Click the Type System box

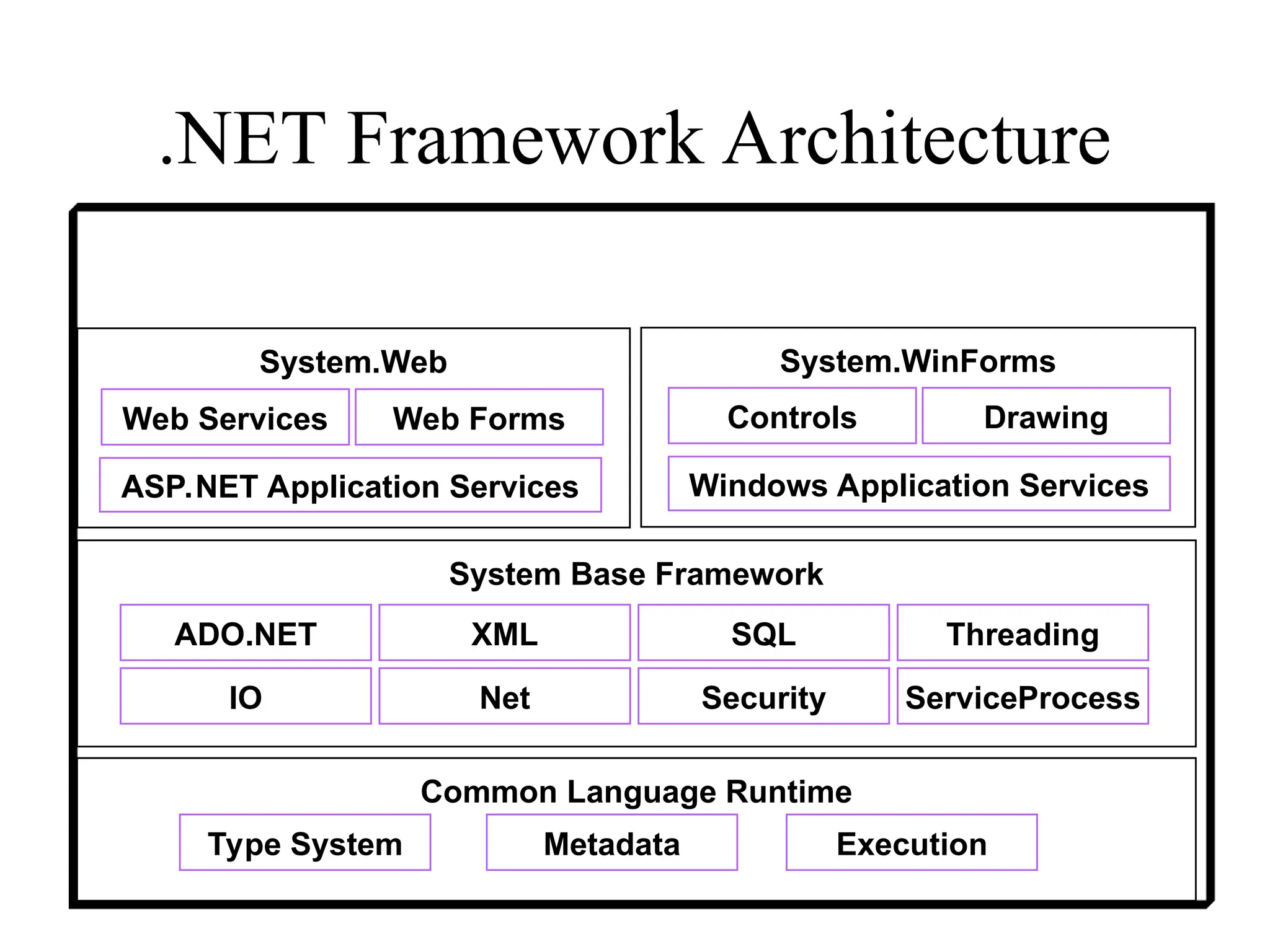(304, 843)
